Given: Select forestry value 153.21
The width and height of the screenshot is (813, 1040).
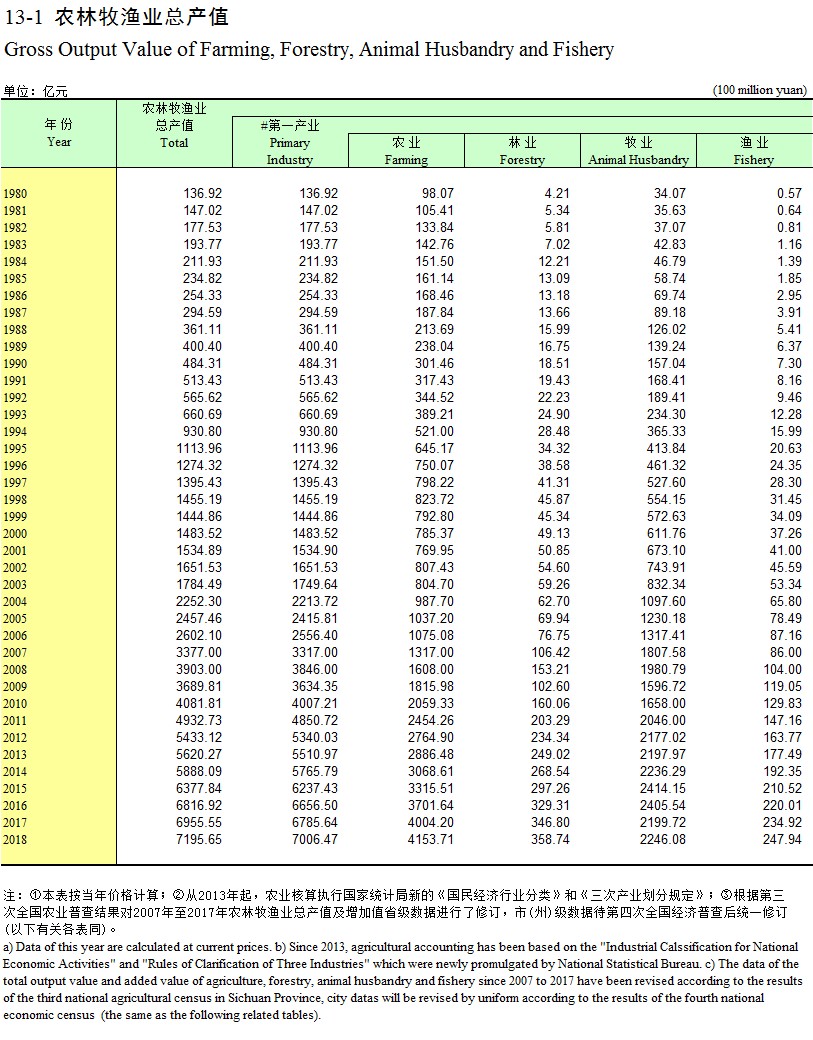Looking at the screenshot, I should (x=550, y=669).
